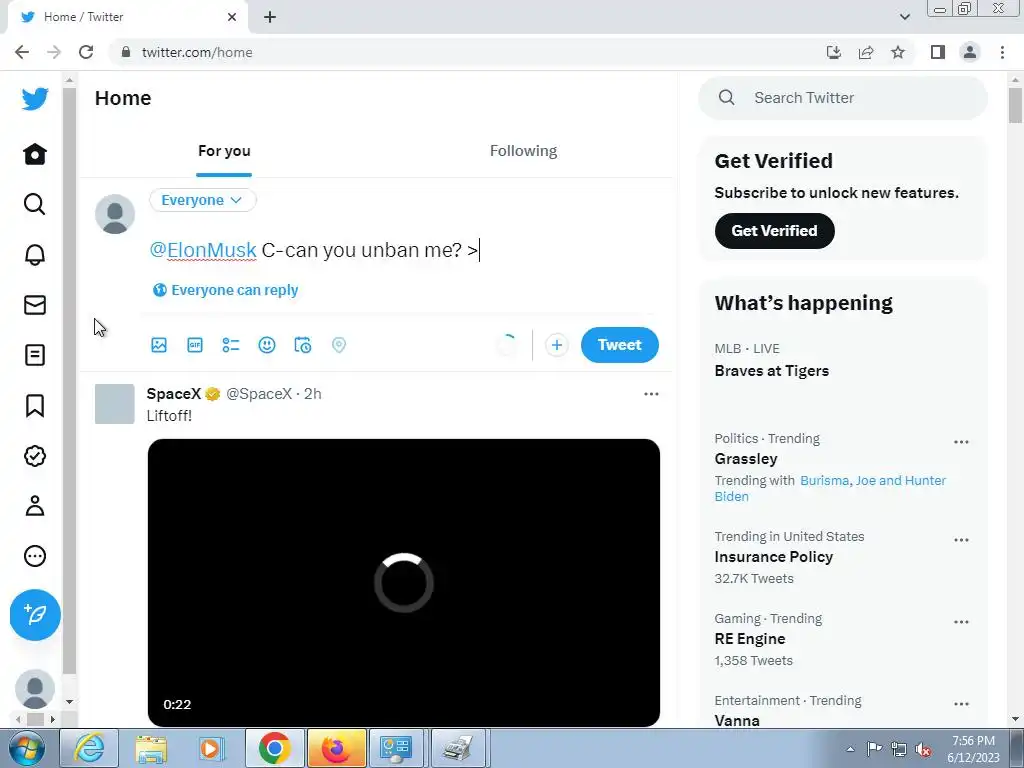The width and height of the screenshot is (1024, 768).
Task: Open Verified badge icon in sidebar
Action: point(35,456)
